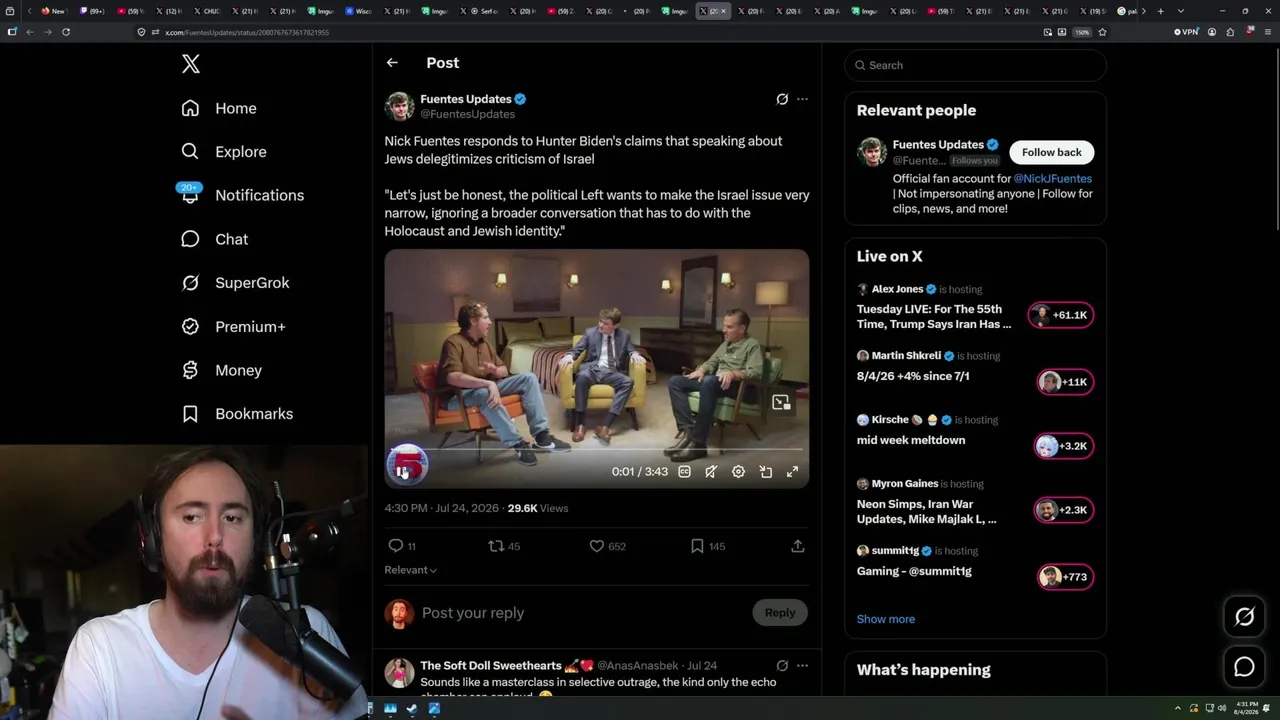This screenshot has height=720, width=1280.
Task: Open the Fuentes Updates post author avatar
Action: pyautogui.click(x=399, y=106)
